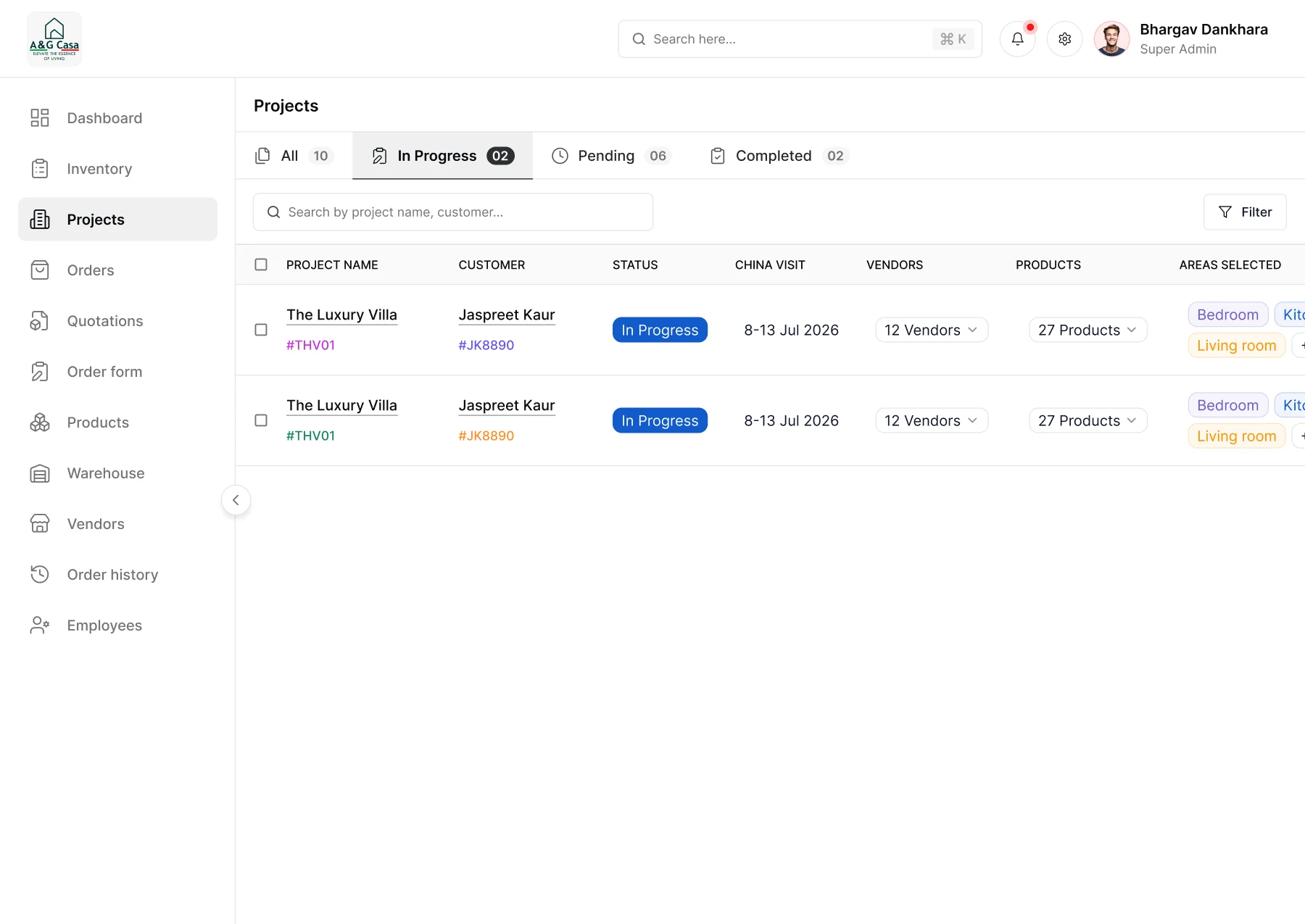Switch to the Pending tab
Screen dimensions: 1305x924
611,156
